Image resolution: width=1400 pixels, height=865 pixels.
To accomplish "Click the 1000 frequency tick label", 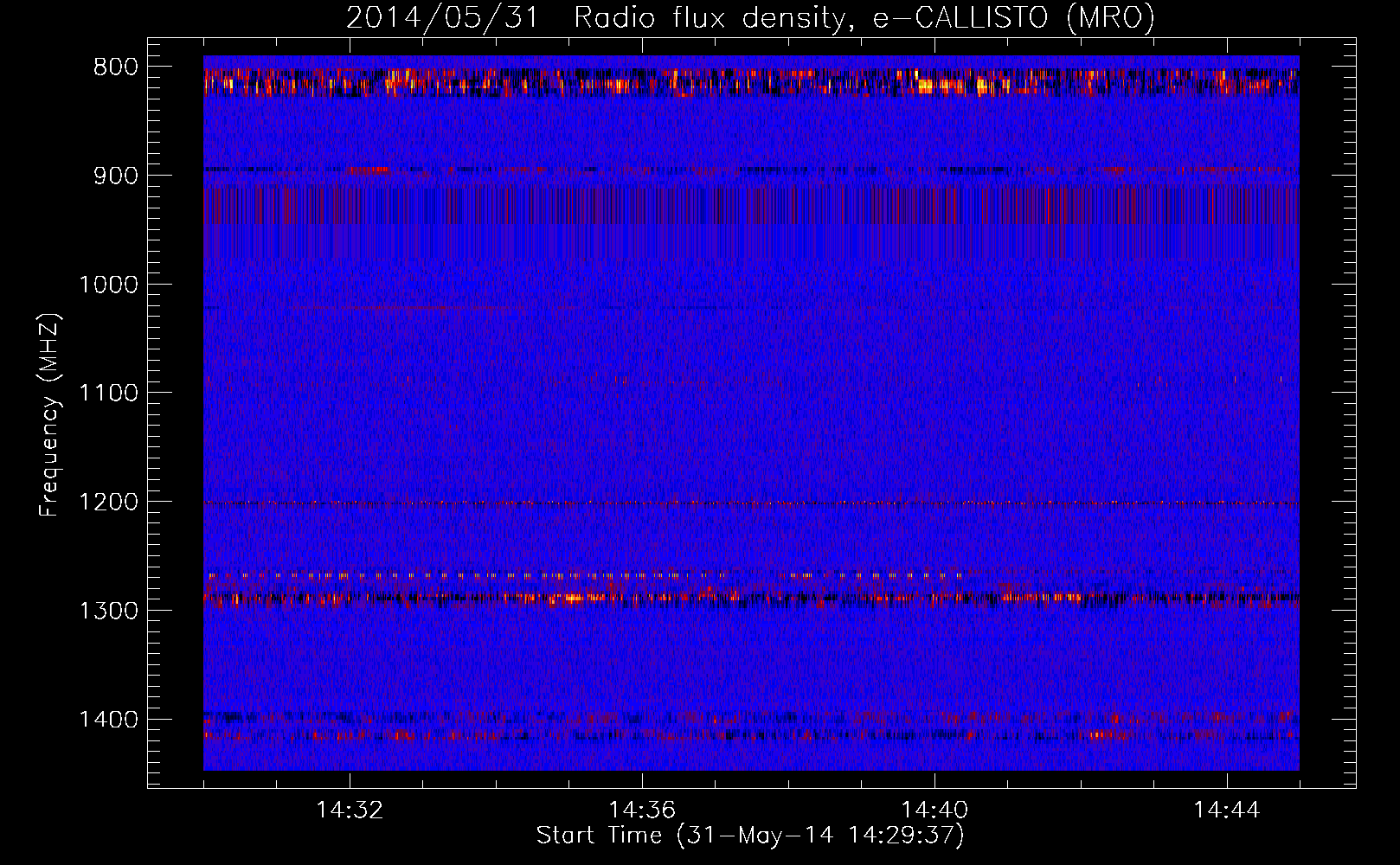I will [x=109, y=285].
